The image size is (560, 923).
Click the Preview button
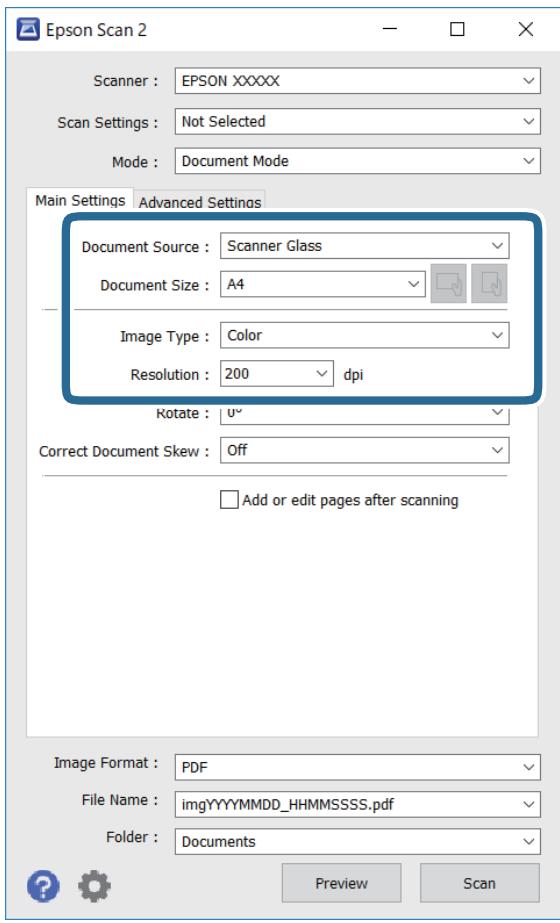(x=342, y=883)
